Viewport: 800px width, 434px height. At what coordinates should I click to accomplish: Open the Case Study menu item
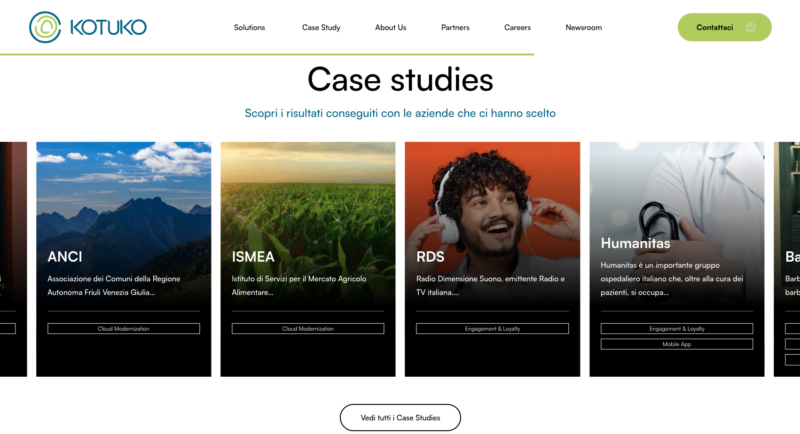(x=321, y=28)
